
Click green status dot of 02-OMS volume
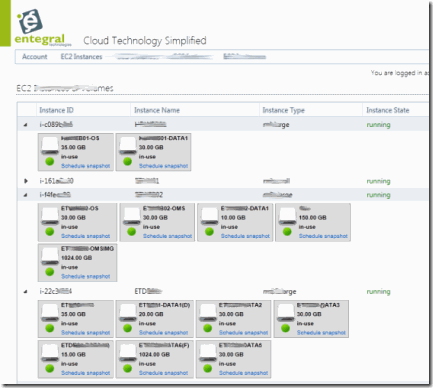132,232
